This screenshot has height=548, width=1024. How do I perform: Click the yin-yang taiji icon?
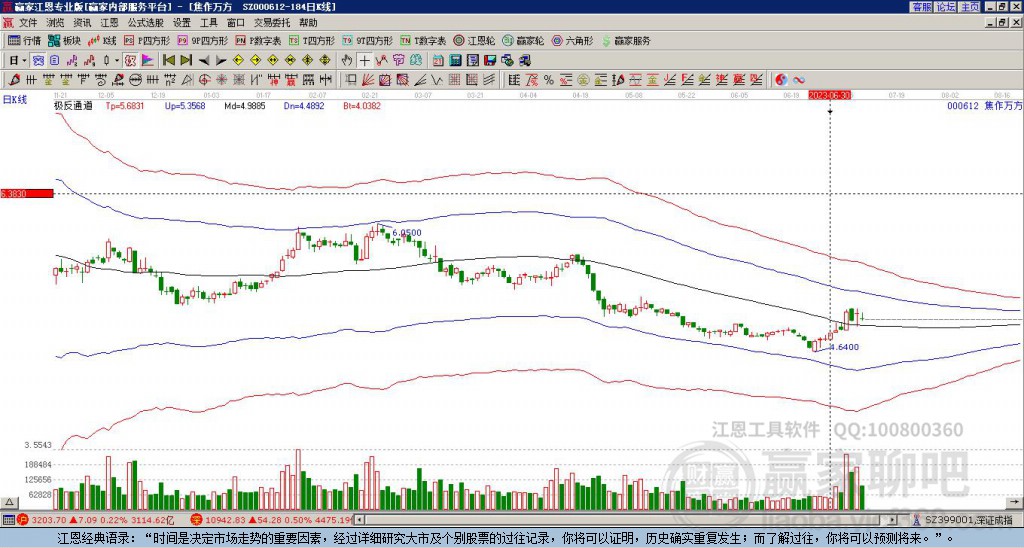coord(781,80)
